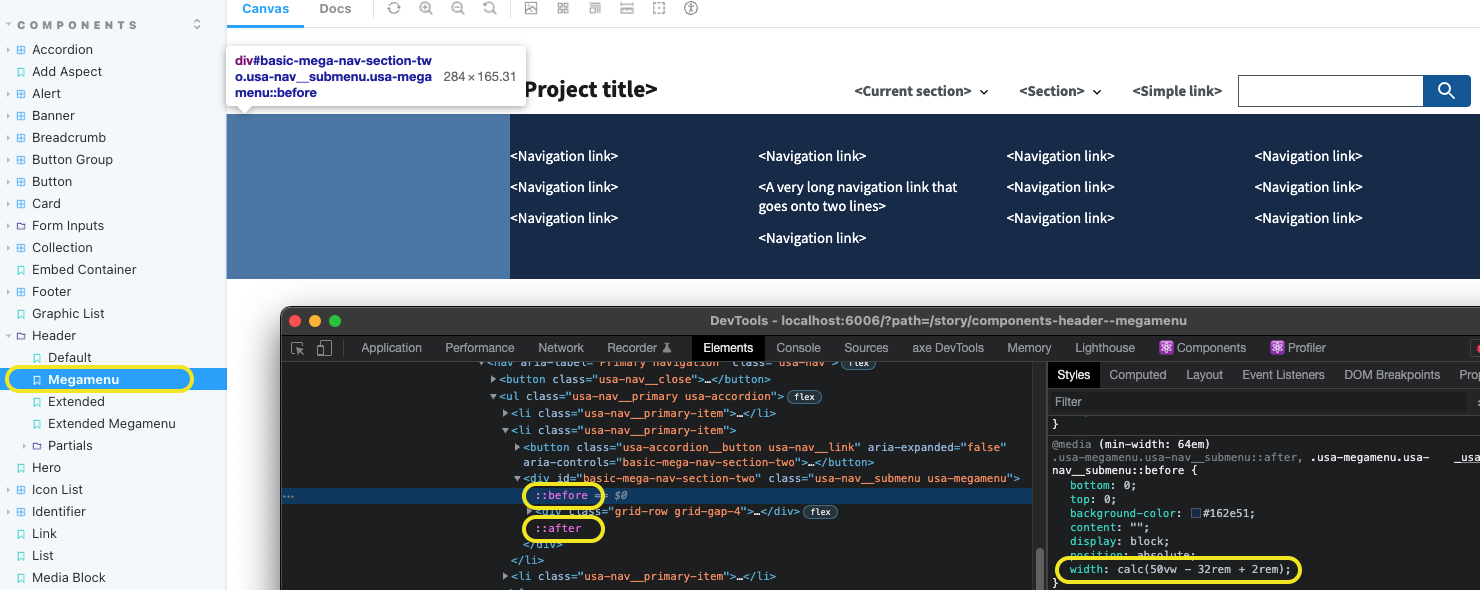Collapse the basic-mega-nav-section-two div node
The image size is (1480, 590).
[x=518, y=479]
